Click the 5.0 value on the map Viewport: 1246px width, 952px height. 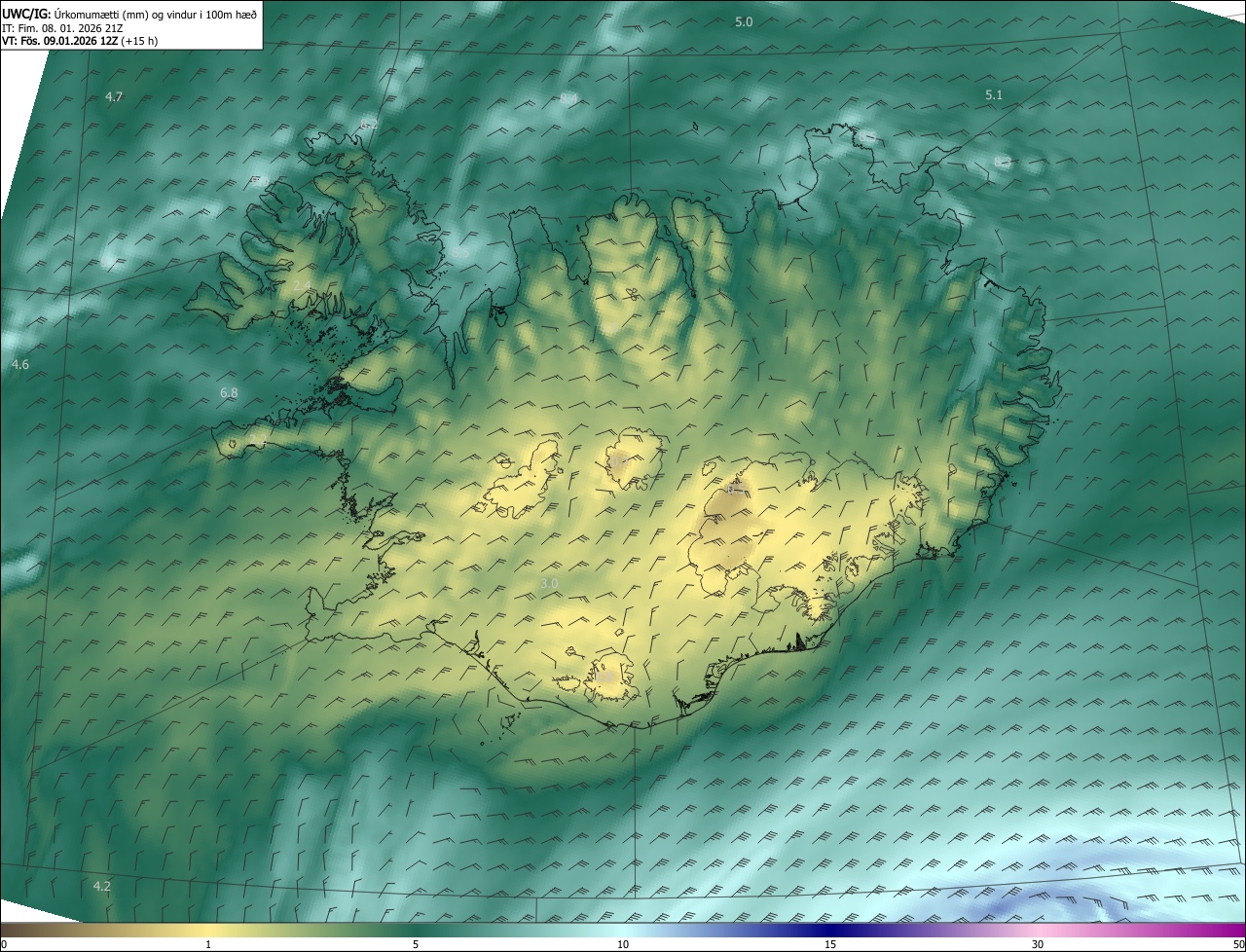point(744,21)
